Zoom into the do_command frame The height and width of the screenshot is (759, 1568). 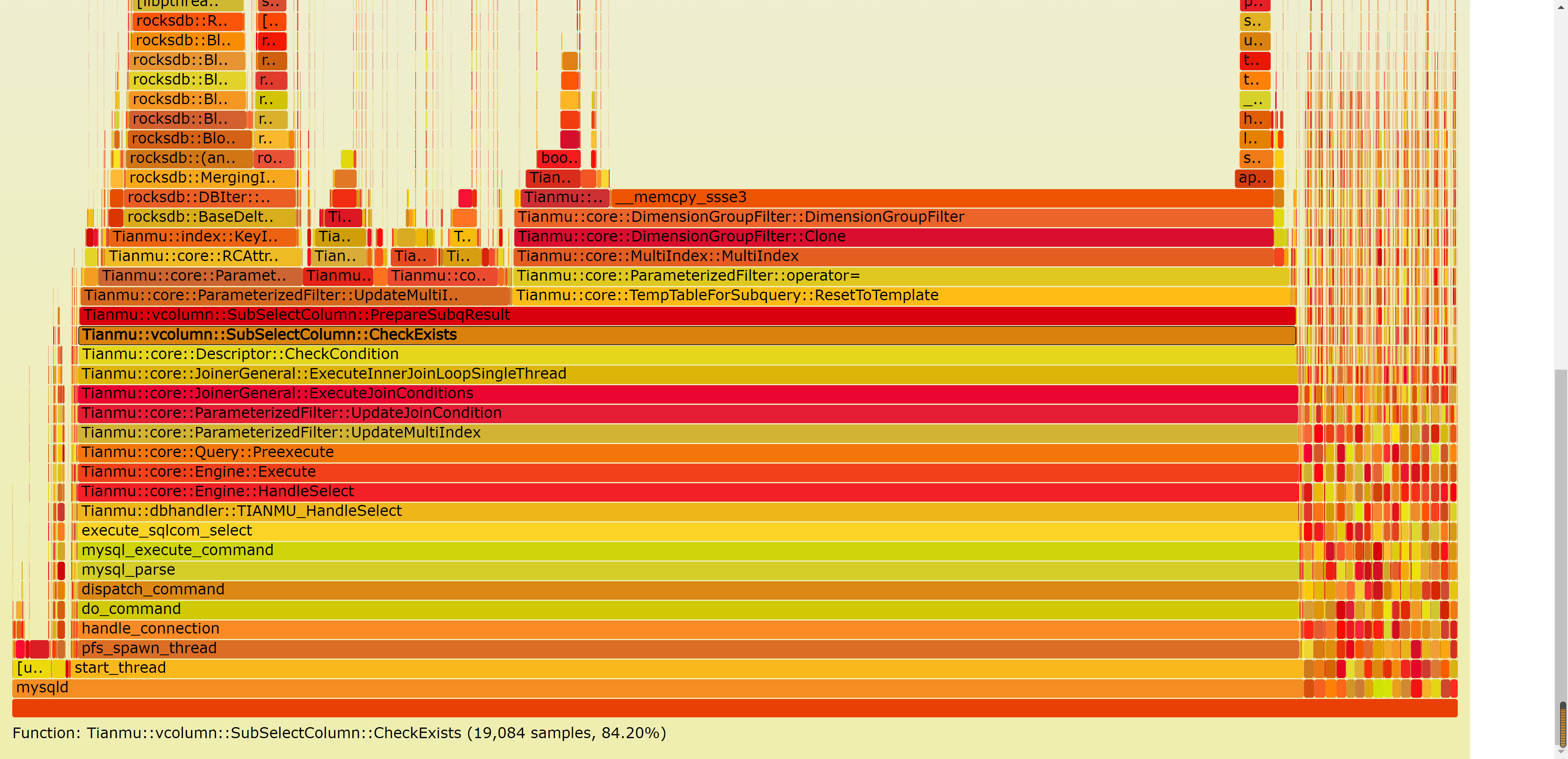[x=688, y=610]
